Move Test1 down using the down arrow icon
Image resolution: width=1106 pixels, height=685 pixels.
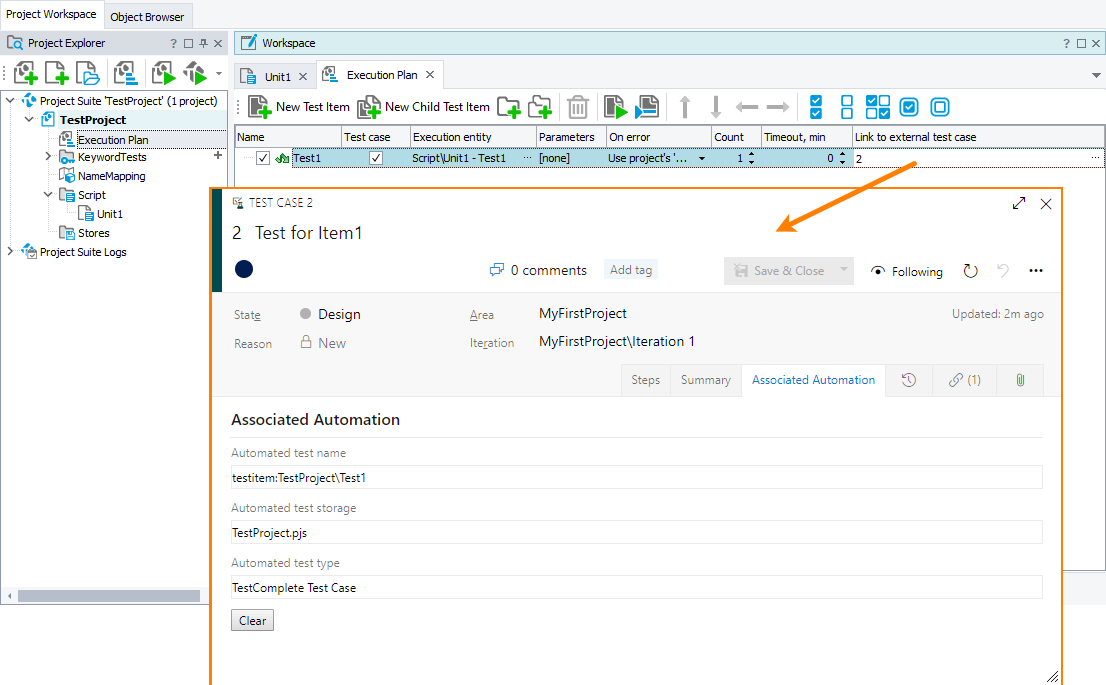click(717, 107)
